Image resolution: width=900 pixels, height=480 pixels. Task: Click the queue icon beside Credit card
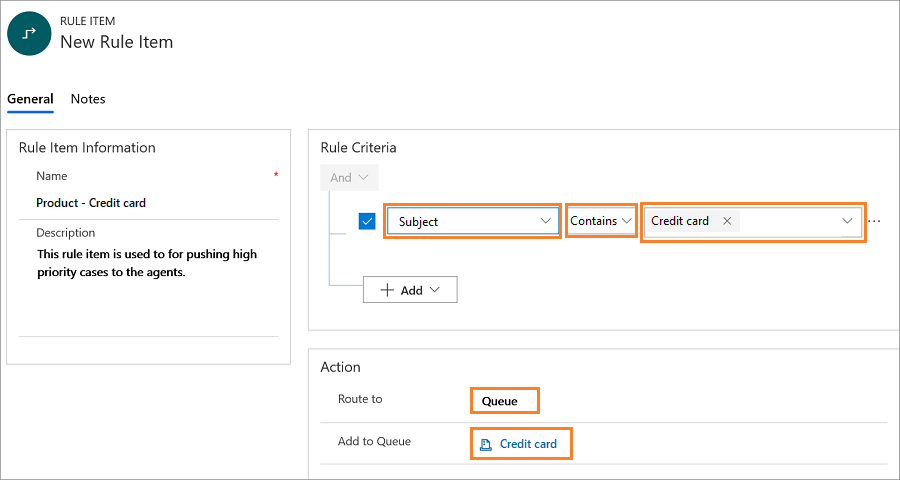click(x=486, y=444)
